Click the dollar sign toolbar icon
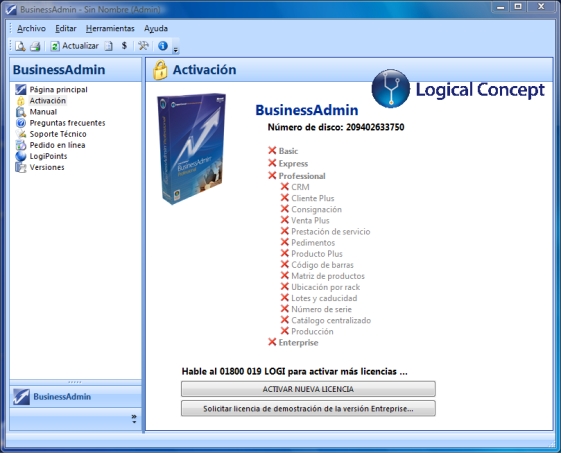 (x=124, y=46)
